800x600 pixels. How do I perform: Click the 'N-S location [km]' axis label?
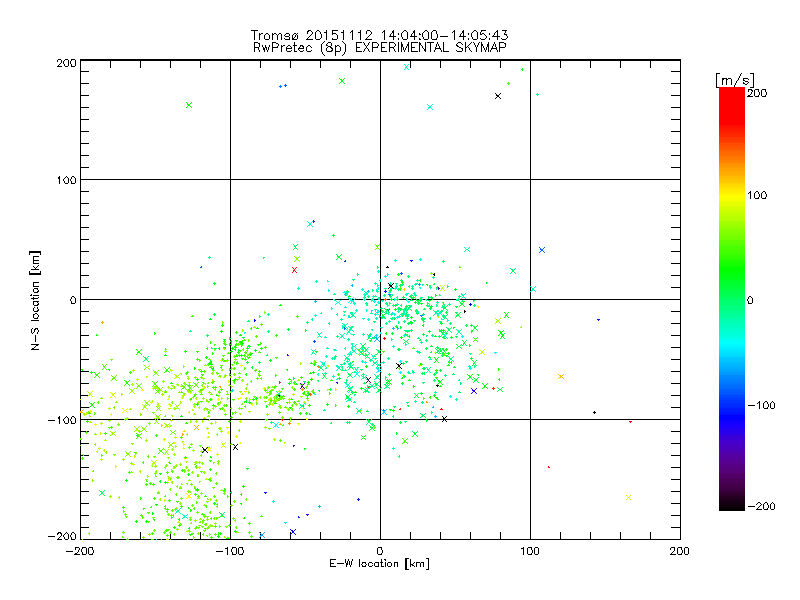pos(35,300)
